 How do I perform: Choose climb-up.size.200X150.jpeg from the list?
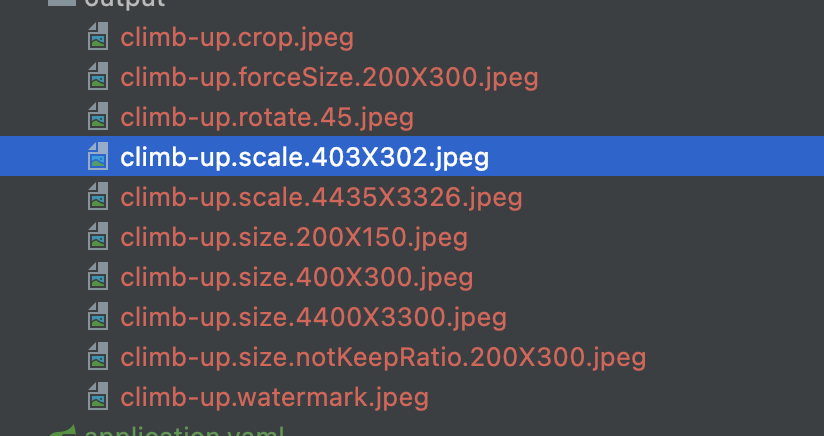(x=294, y=238)
